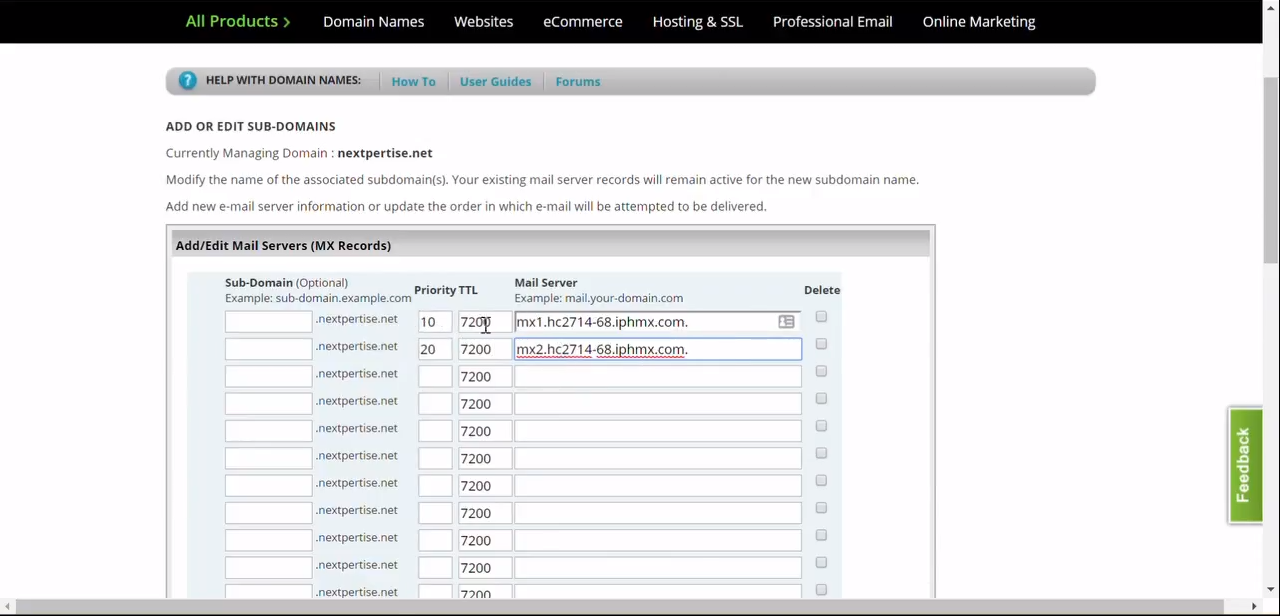The width and height of the screenshot is (1280, 616).
Task: Check Delete box in seventh MX row
Action: coord(821,481)
